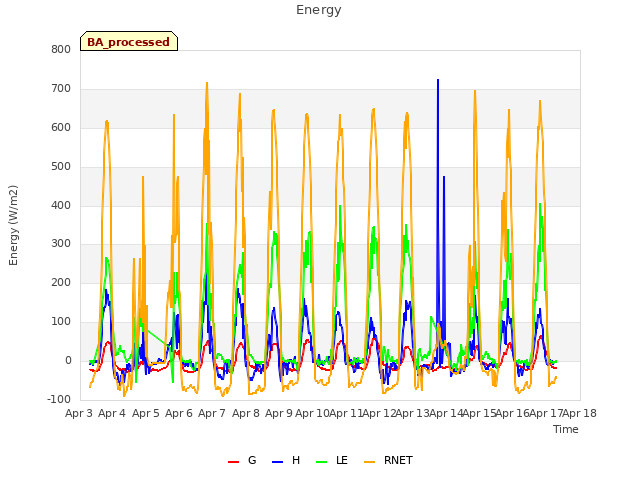Click the 400 y-axis tick value
This screenshot has width=640, height=480.
(x=61, y=205)
